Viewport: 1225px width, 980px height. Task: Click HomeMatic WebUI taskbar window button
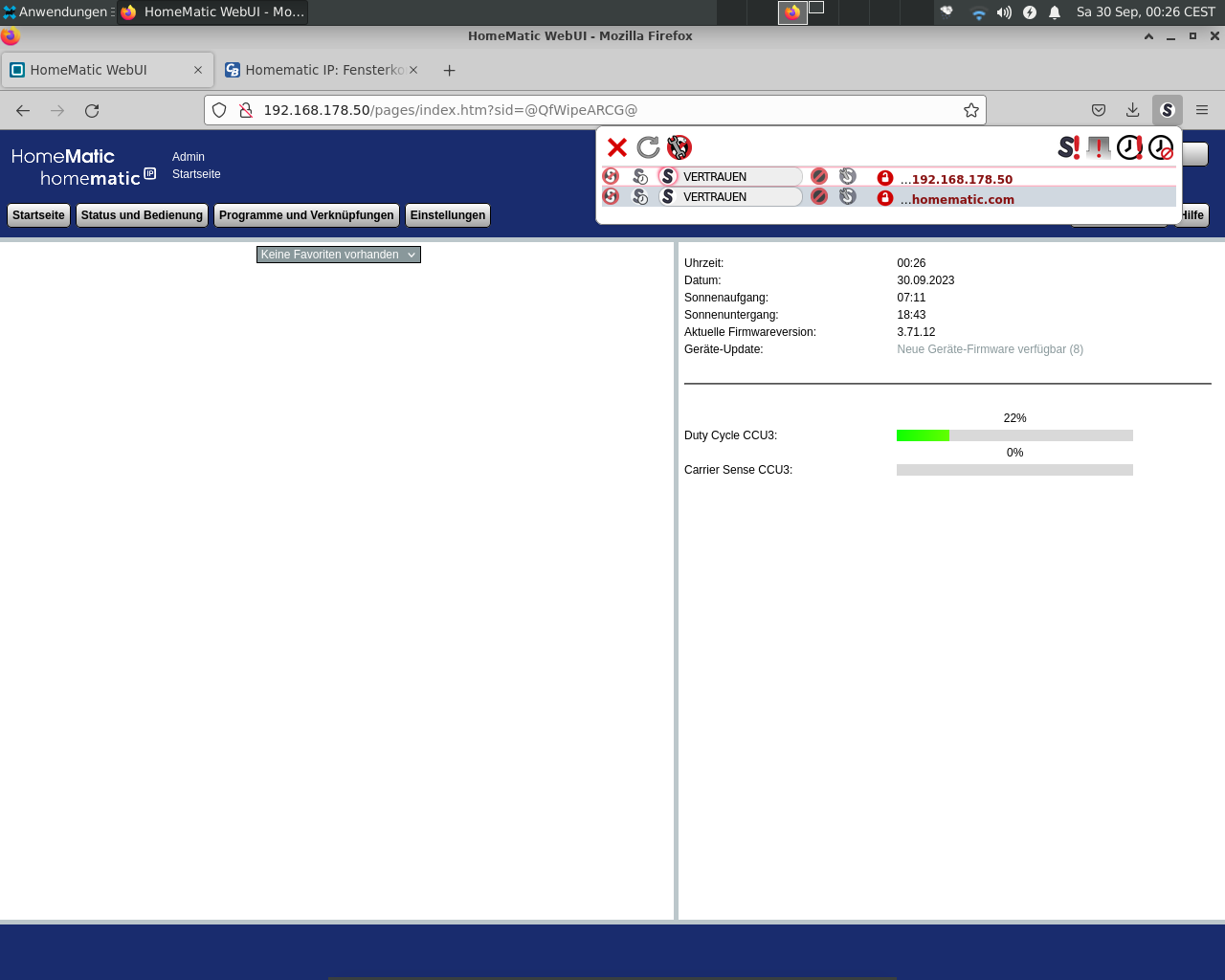(x=212, y=12)
